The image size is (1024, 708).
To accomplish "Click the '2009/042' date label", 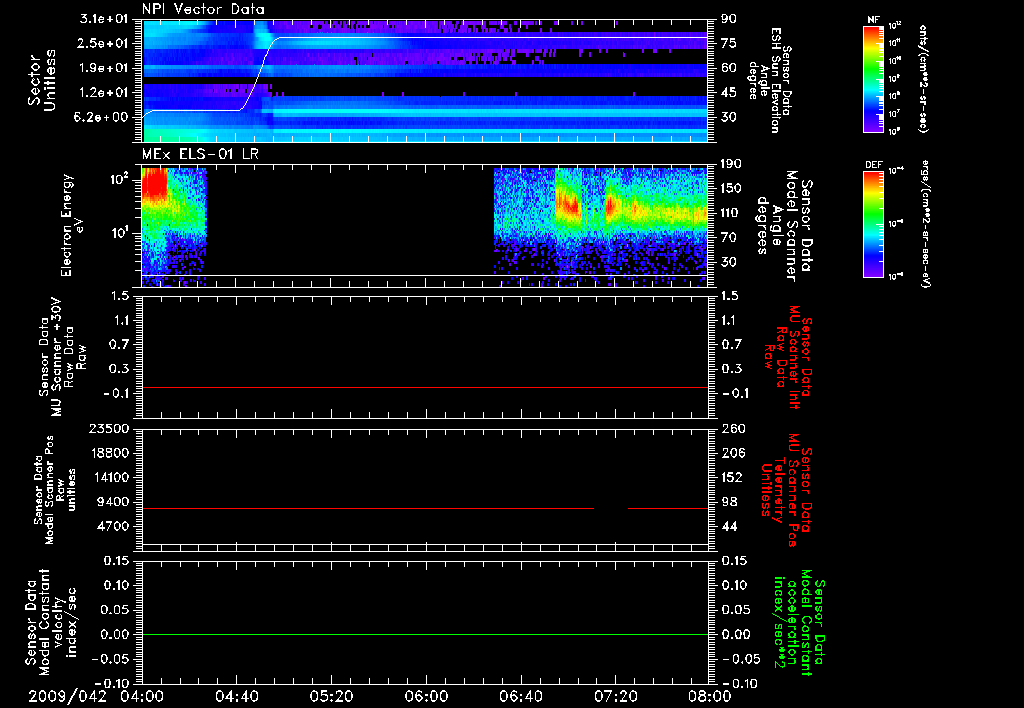I will point(67,696).
